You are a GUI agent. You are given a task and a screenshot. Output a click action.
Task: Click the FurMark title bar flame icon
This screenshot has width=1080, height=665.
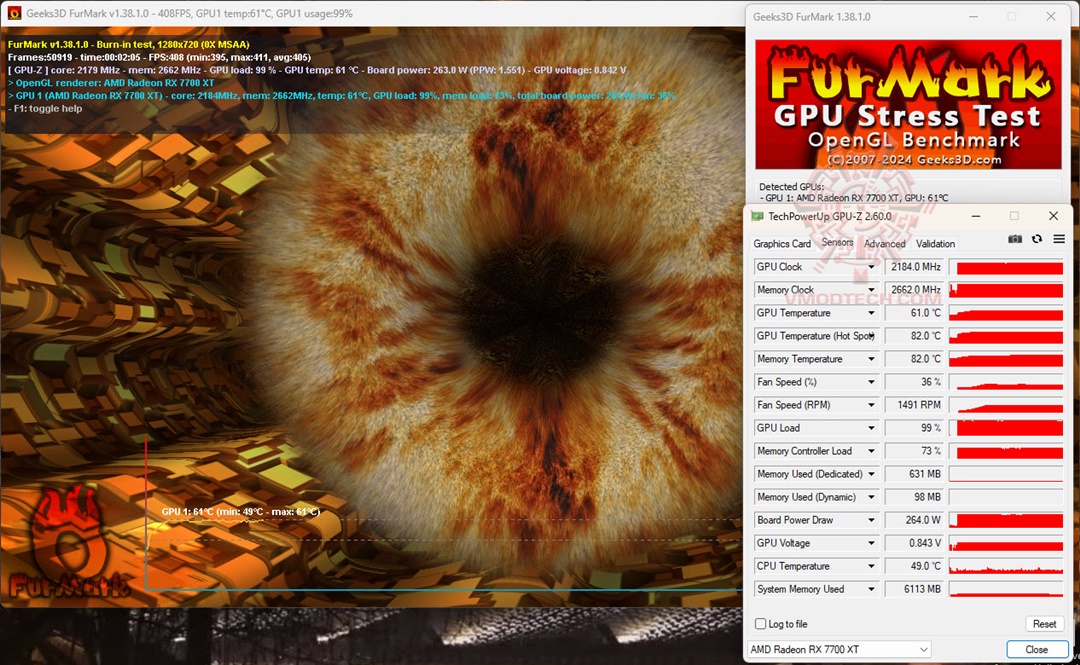(14, 13)
